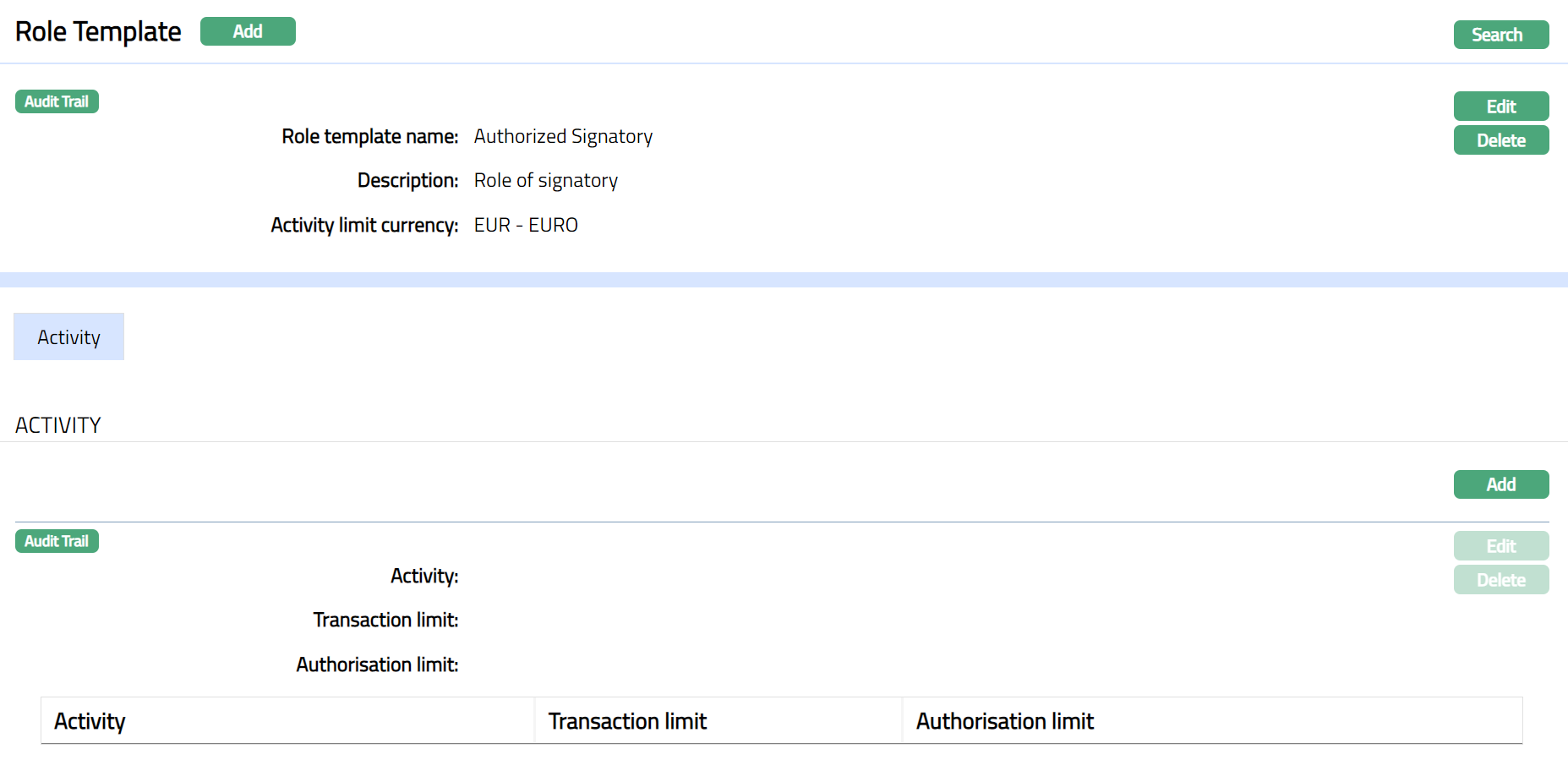Delete the Authorized Signatory role template

point(1500,140)
